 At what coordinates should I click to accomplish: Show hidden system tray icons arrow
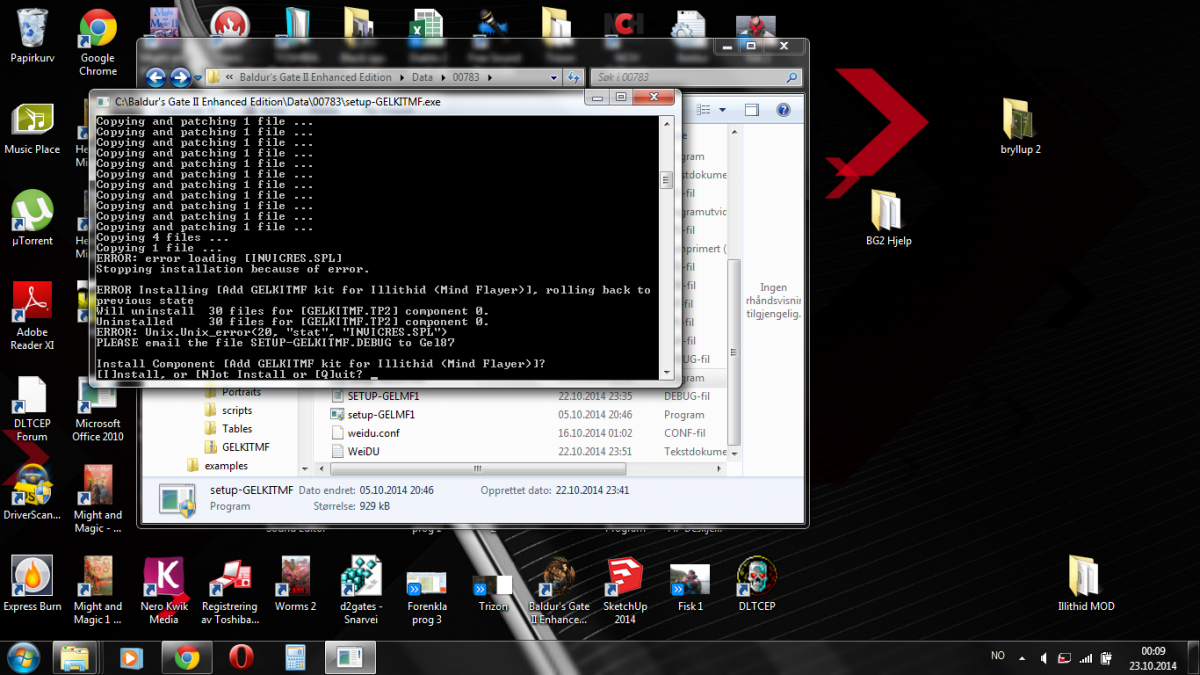pos(1021,657)
